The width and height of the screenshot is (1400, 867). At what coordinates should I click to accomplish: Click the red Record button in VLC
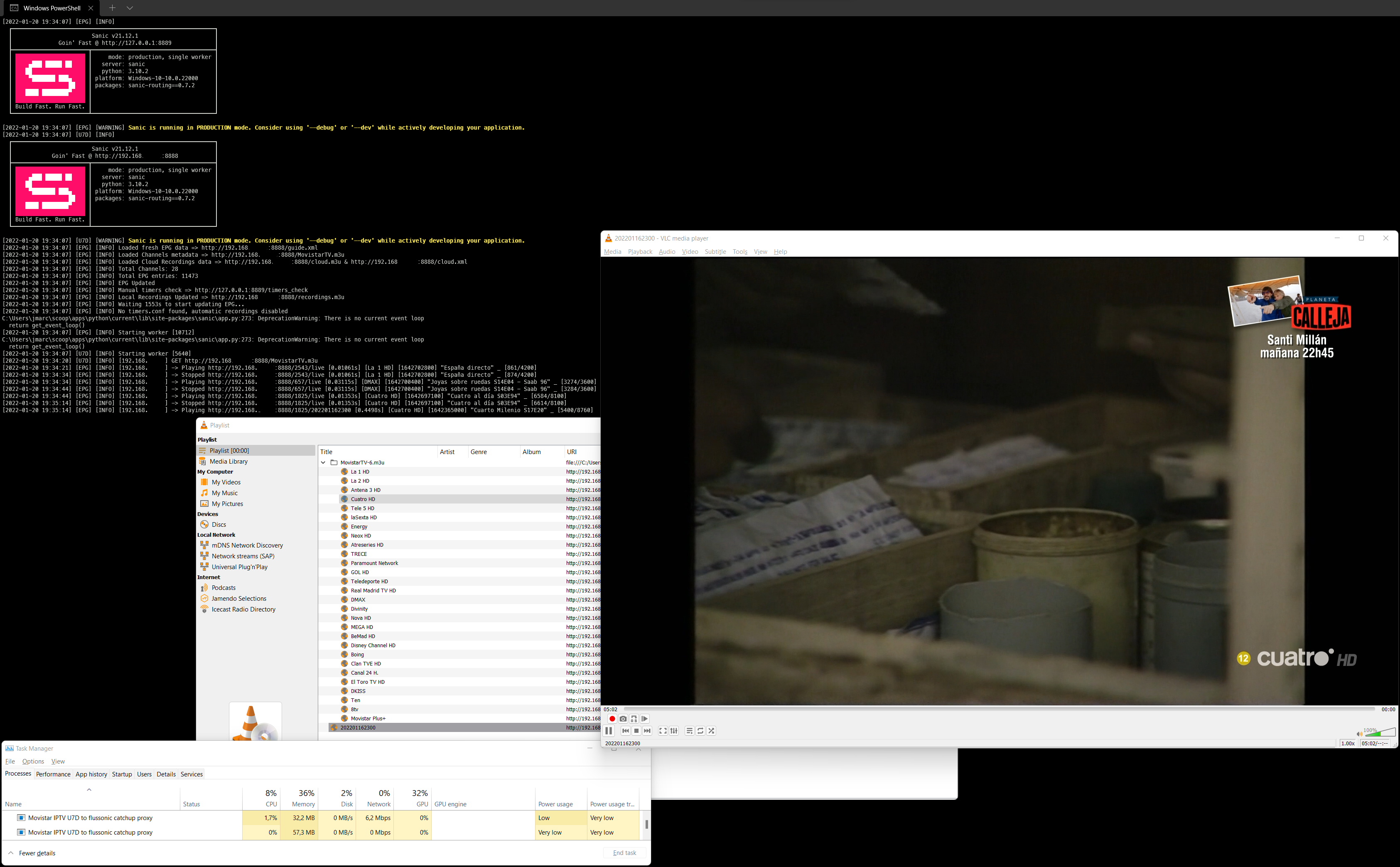(612, 719)
